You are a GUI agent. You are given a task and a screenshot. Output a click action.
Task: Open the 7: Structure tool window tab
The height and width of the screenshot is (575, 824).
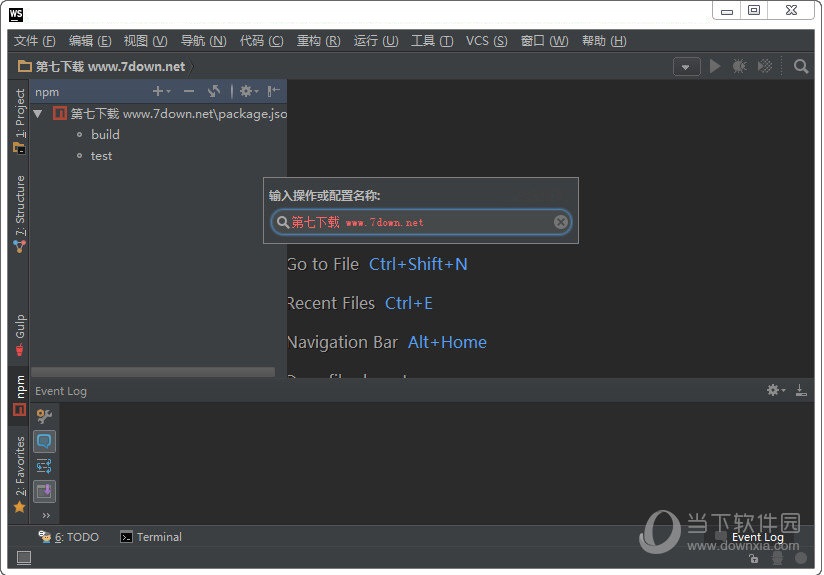(x=19, y=214)
